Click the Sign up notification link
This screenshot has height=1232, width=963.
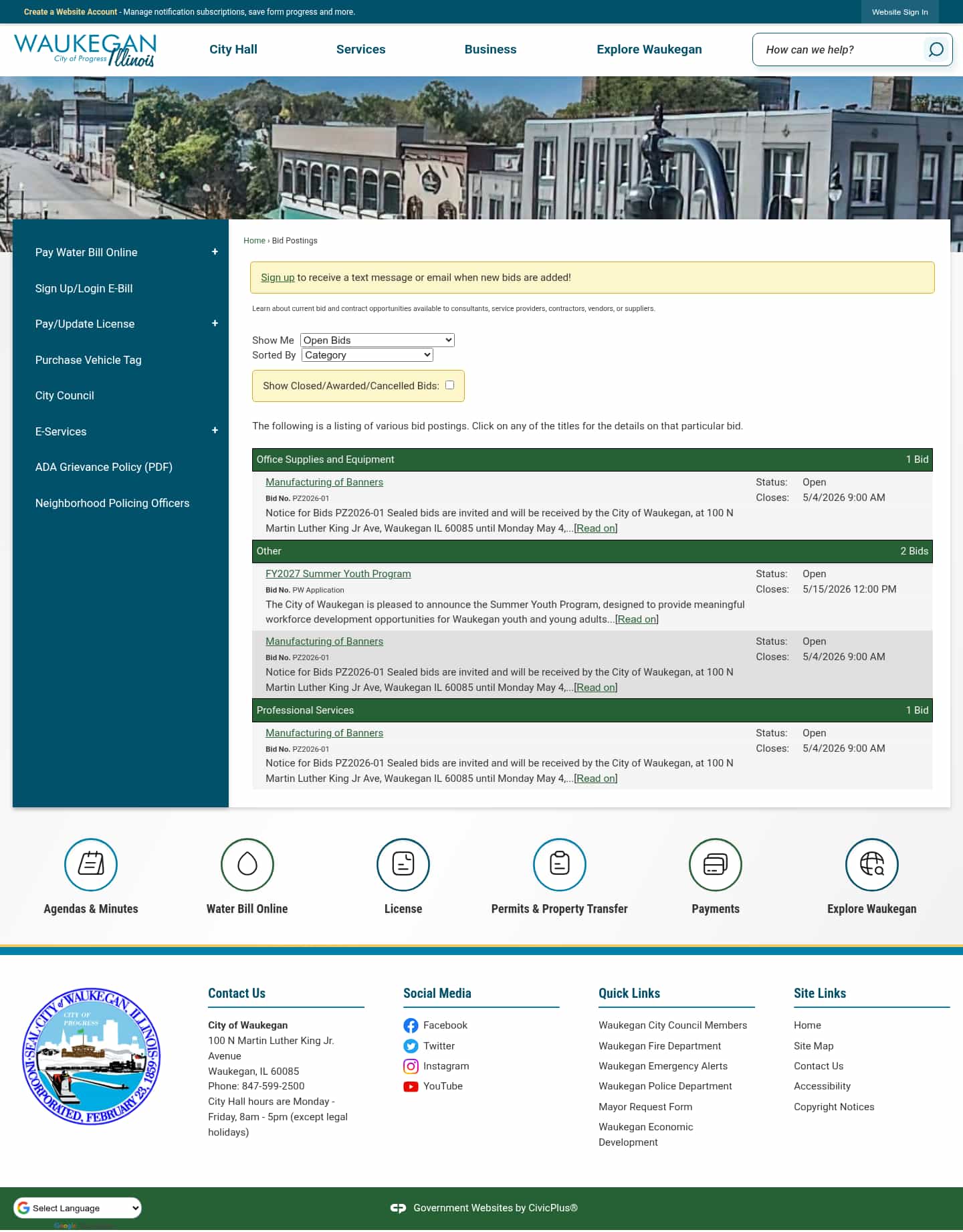[x=278, y=278]
